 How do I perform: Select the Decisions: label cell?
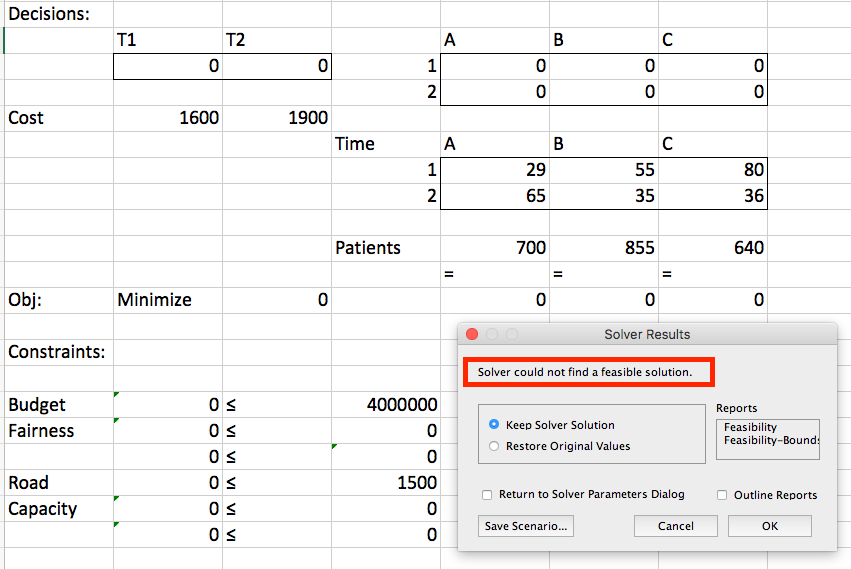(59, 14)
